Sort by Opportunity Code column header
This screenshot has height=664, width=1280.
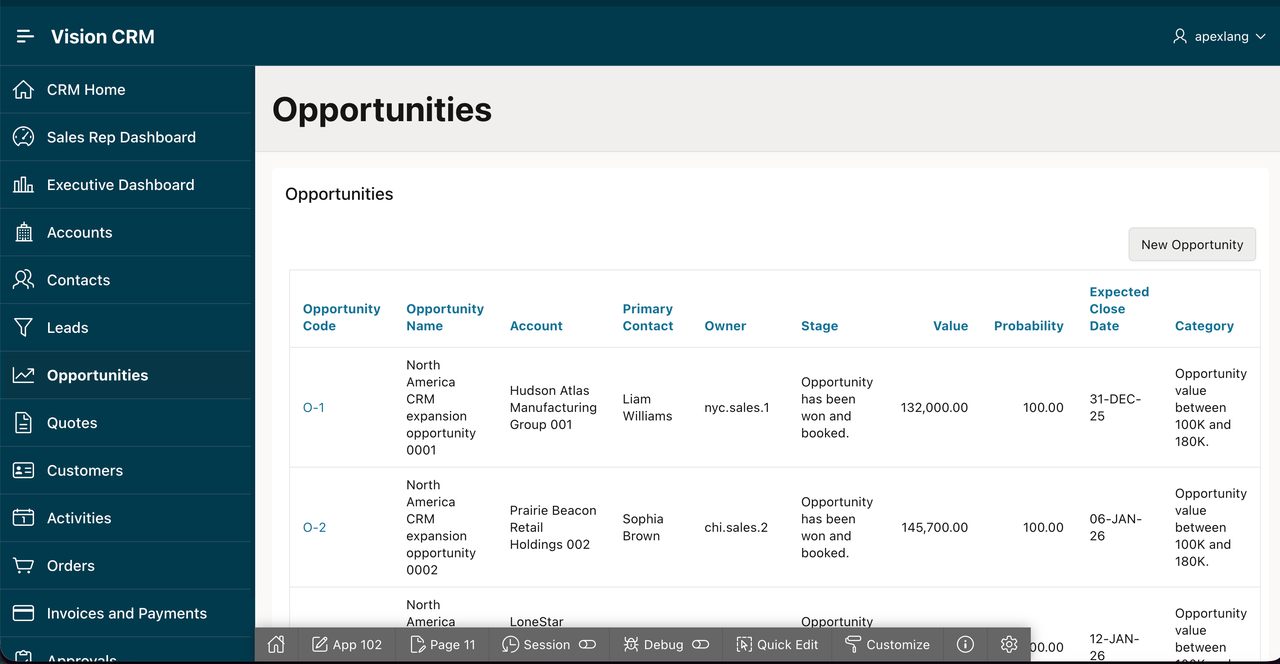point(342,318)
